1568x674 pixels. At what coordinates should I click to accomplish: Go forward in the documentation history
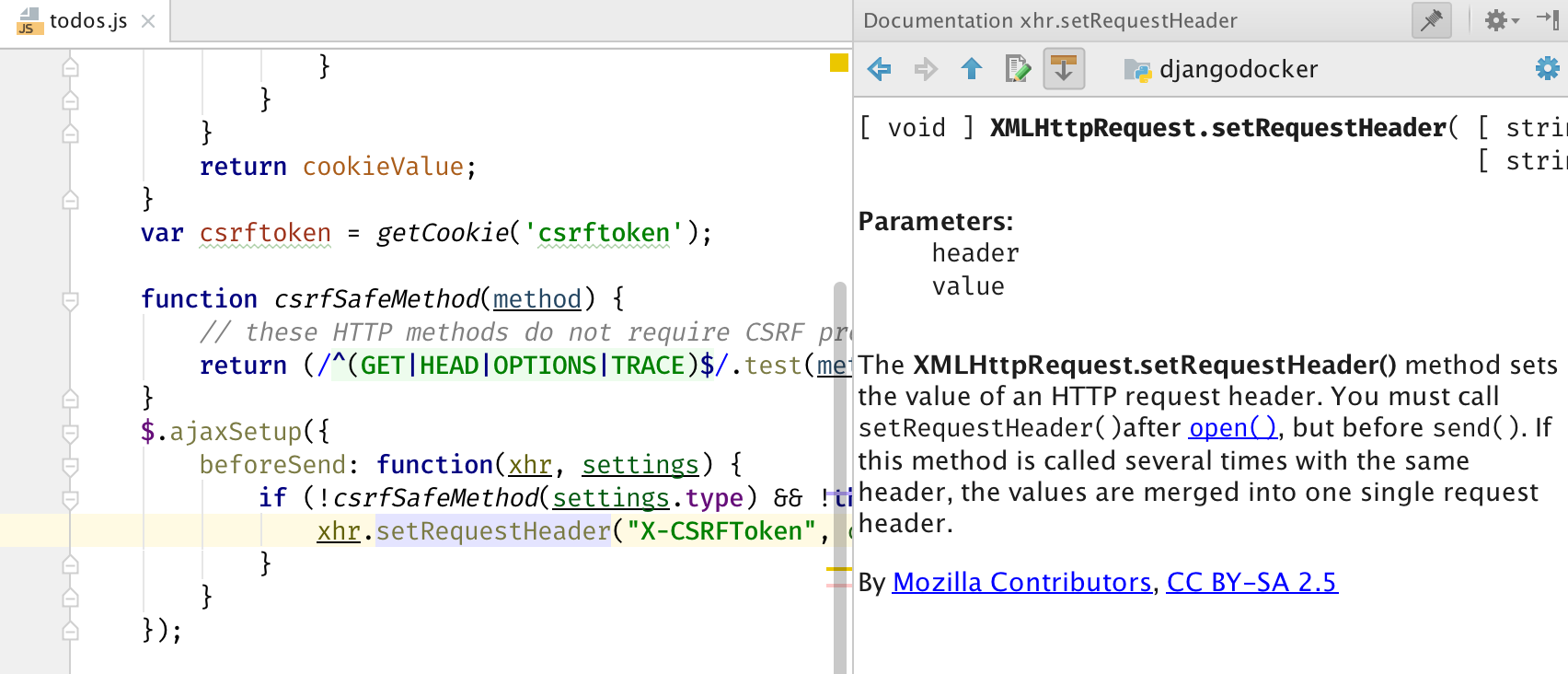(926, 69)
